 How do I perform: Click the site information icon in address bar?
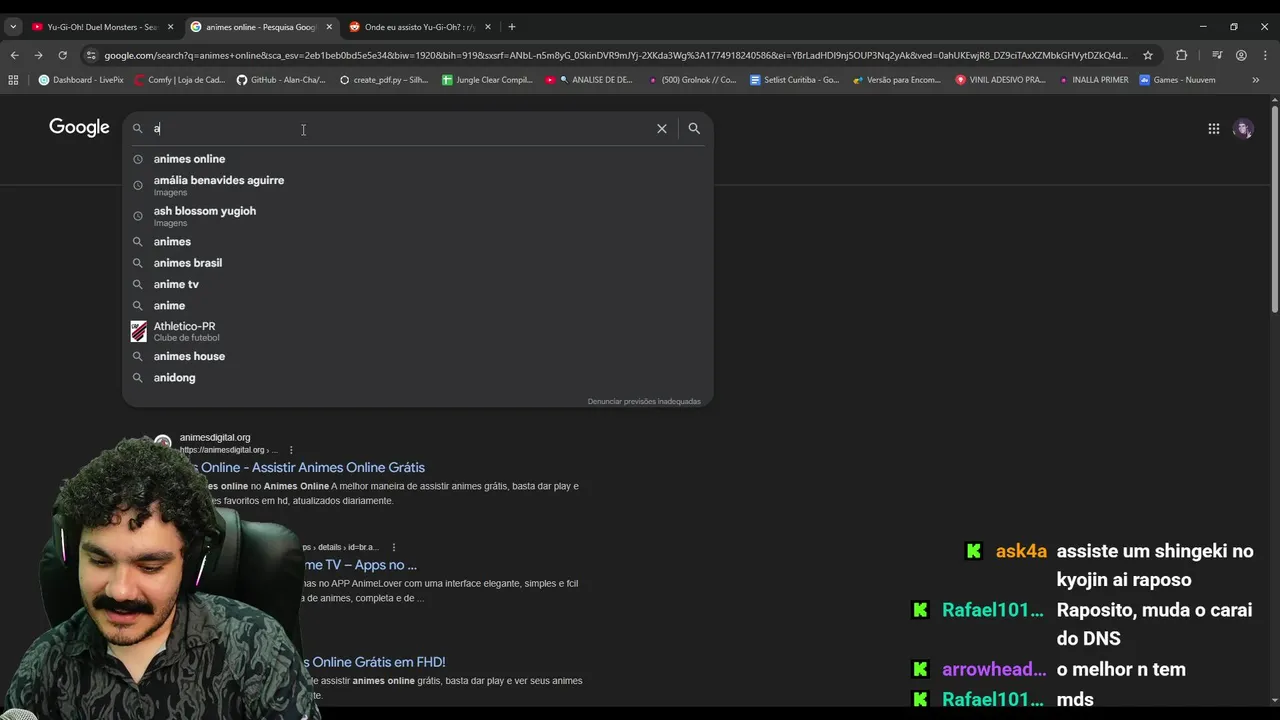(91, 55)
